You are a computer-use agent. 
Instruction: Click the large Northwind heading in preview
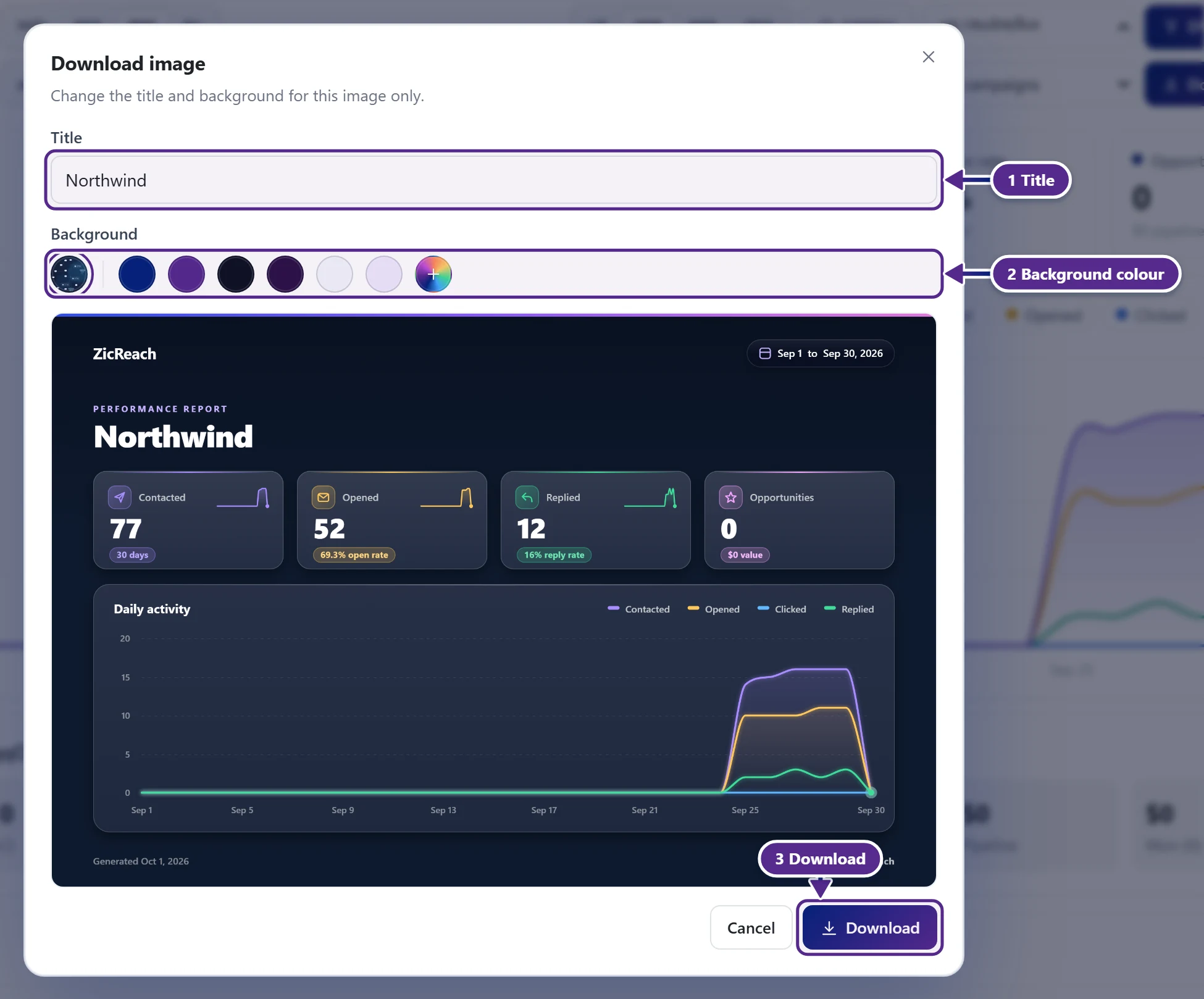pos(173,437)
